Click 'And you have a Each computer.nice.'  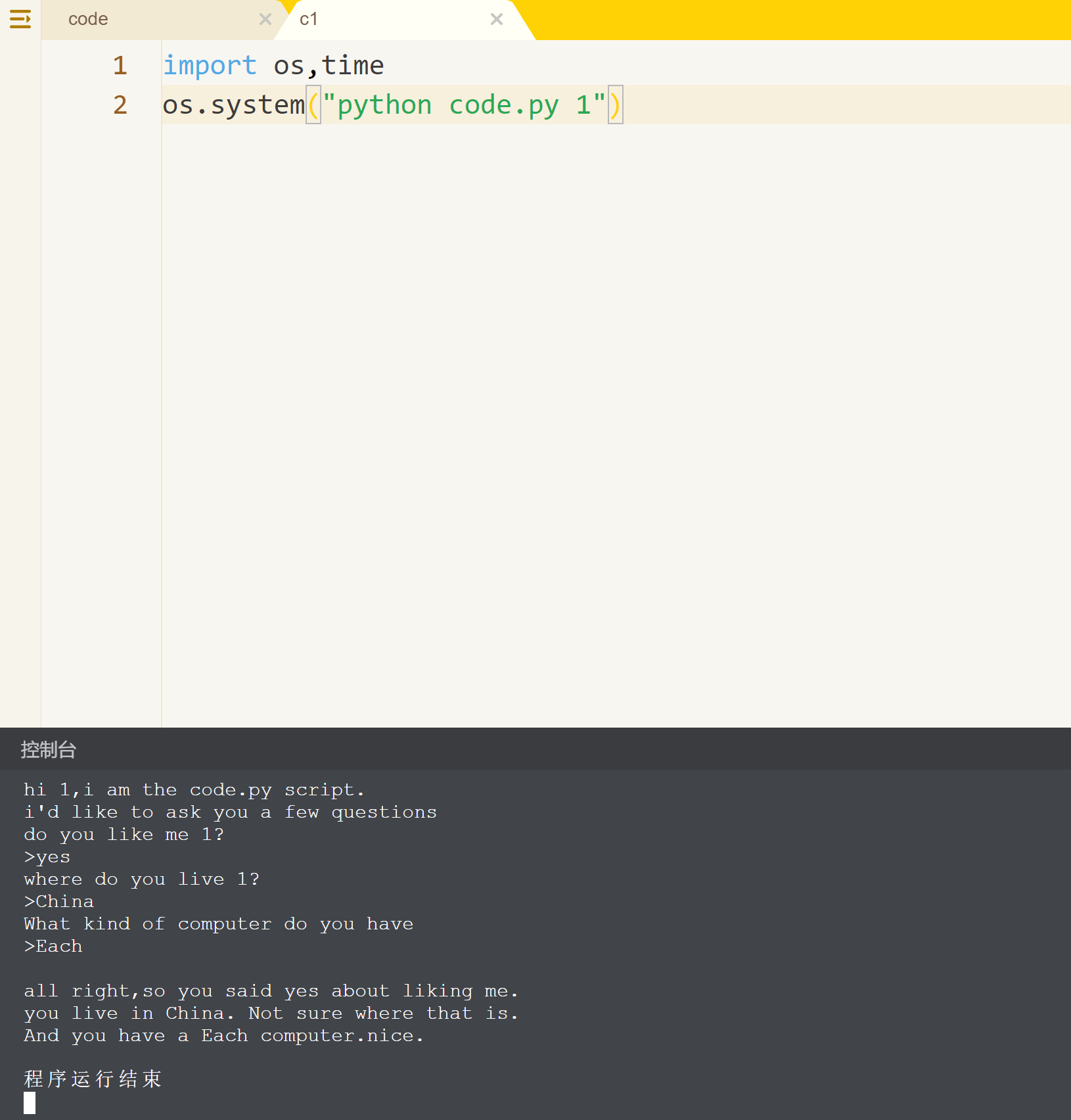224,1035
